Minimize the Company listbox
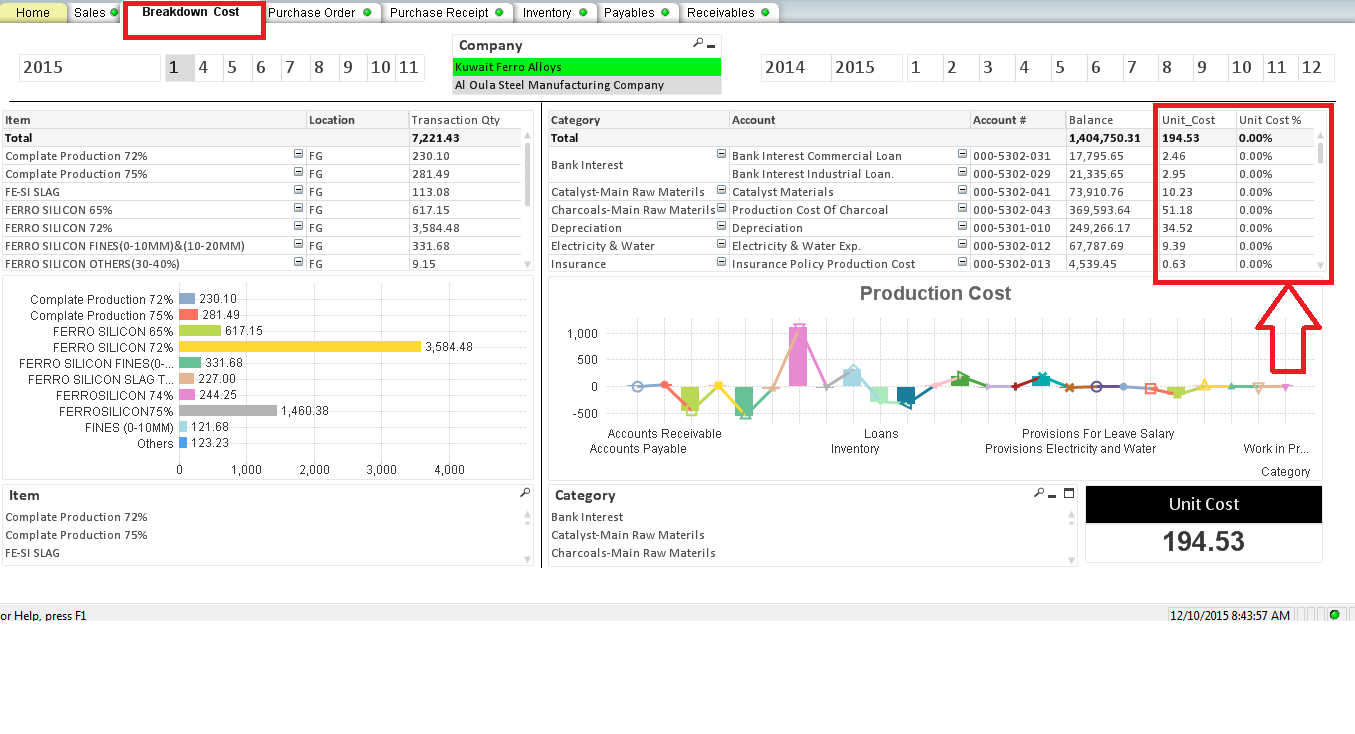 [x=711, y=45]
